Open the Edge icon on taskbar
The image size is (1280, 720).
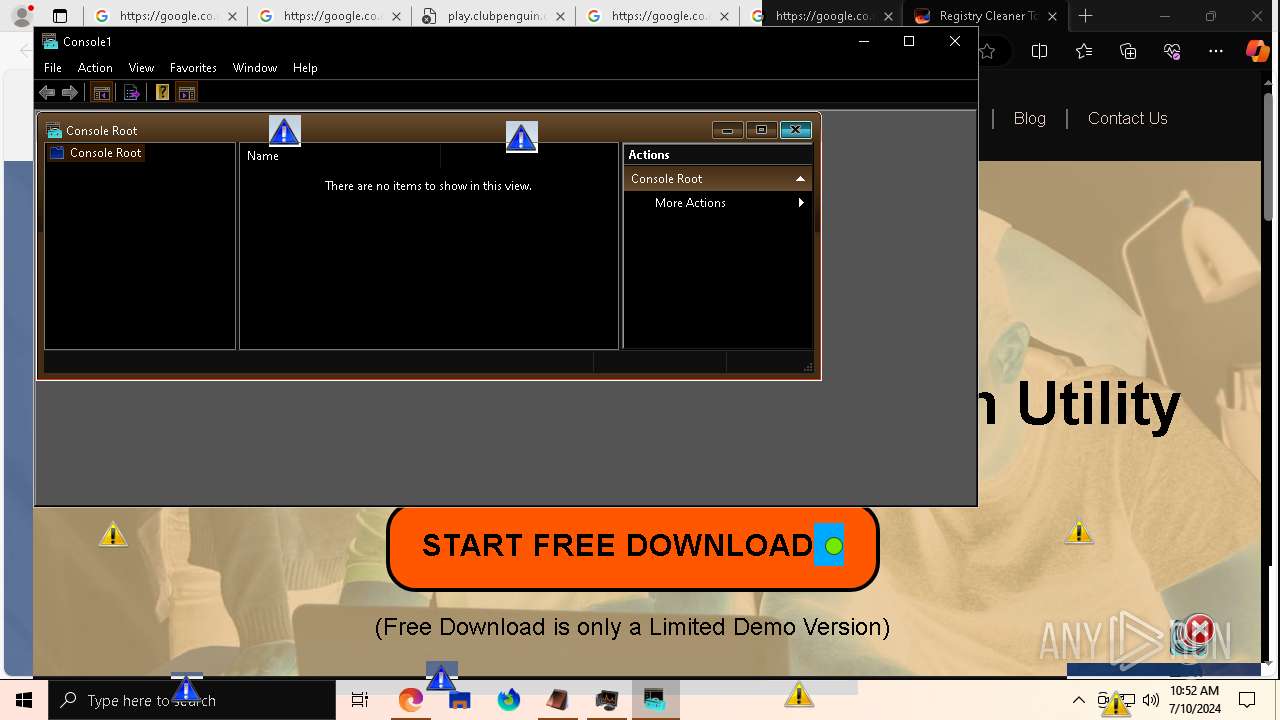coord(411,700)
